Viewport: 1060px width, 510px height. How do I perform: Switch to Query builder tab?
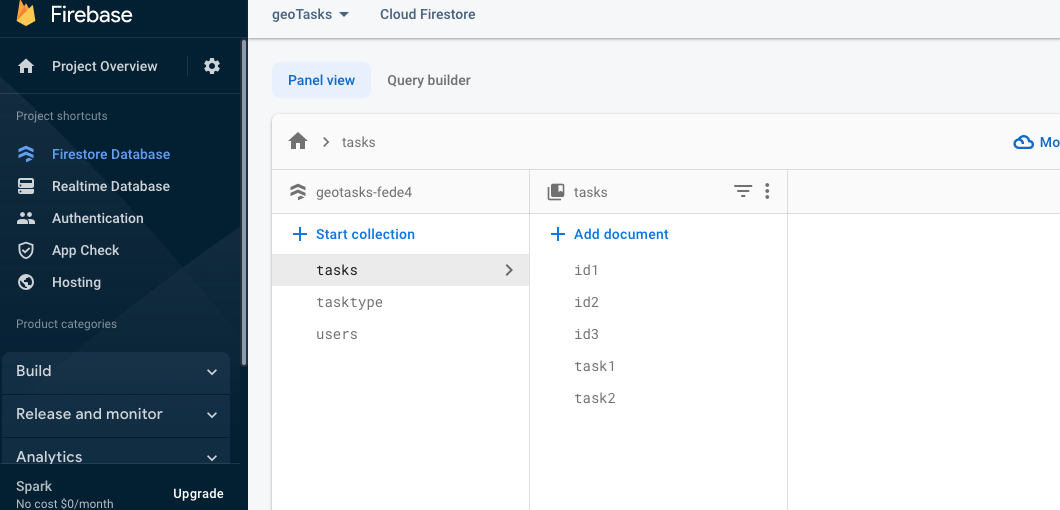tap(429, 80)
